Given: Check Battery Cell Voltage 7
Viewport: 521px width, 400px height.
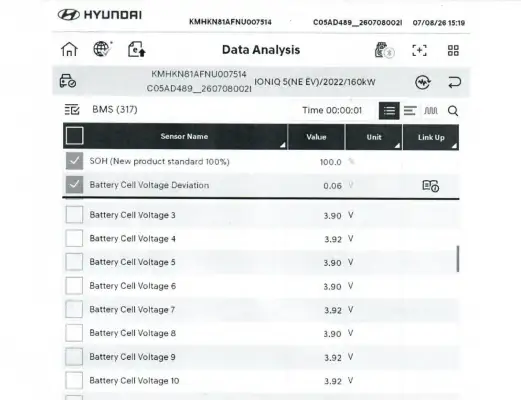Looking at the screenshot, I should 74,309.
